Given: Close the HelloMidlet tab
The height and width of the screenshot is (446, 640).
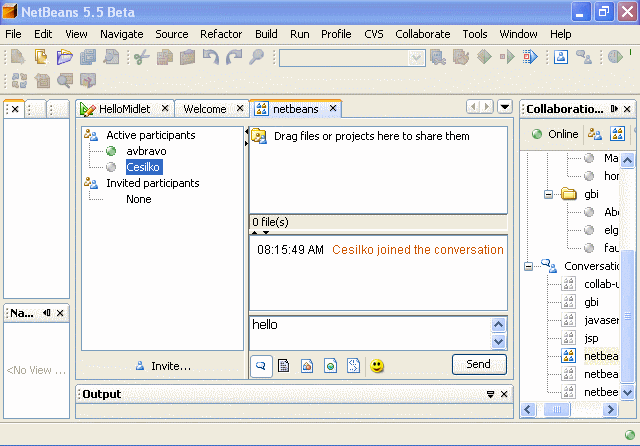Looking at the screenshot, I should (165, 108).
